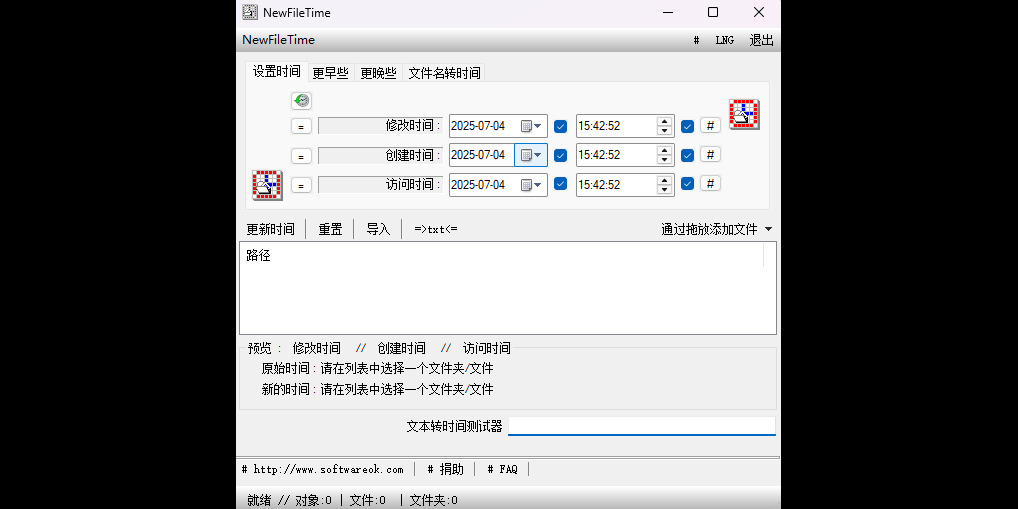Toggle the 创建时间 time checkbox

click(688, 155)
